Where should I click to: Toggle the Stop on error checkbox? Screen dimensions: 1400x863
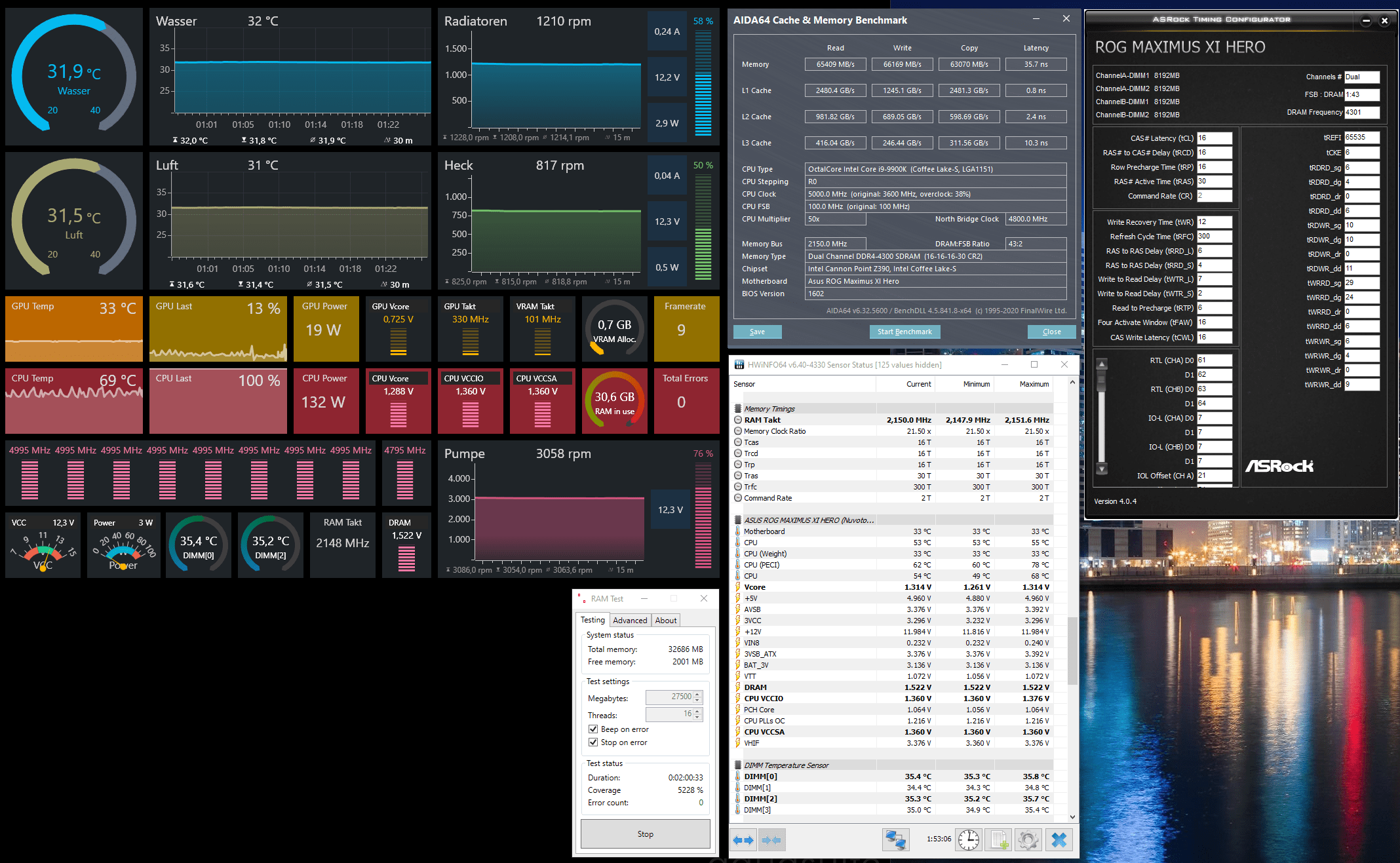click(593, 742)
